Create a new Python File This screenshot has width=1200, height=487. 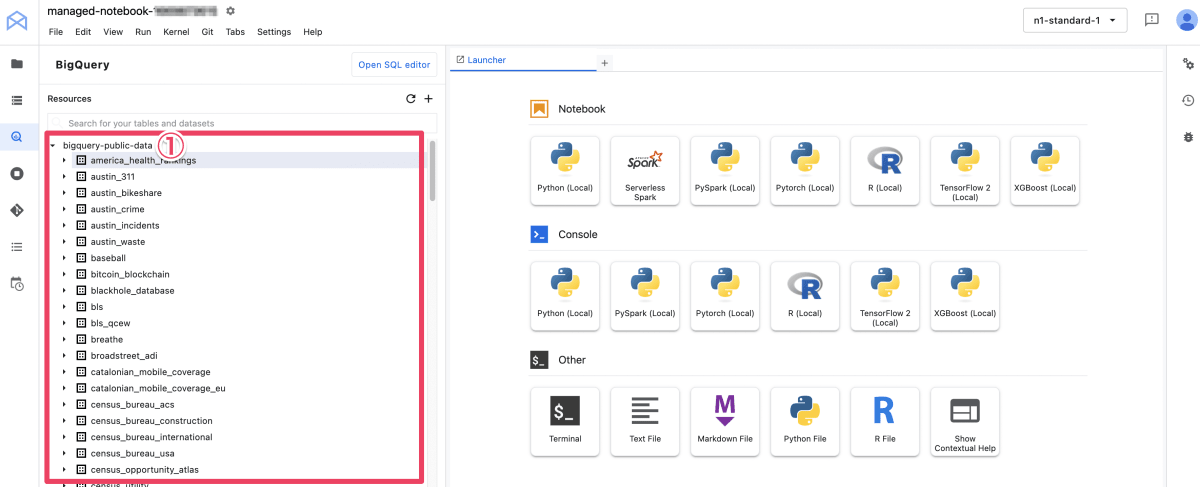805,422
